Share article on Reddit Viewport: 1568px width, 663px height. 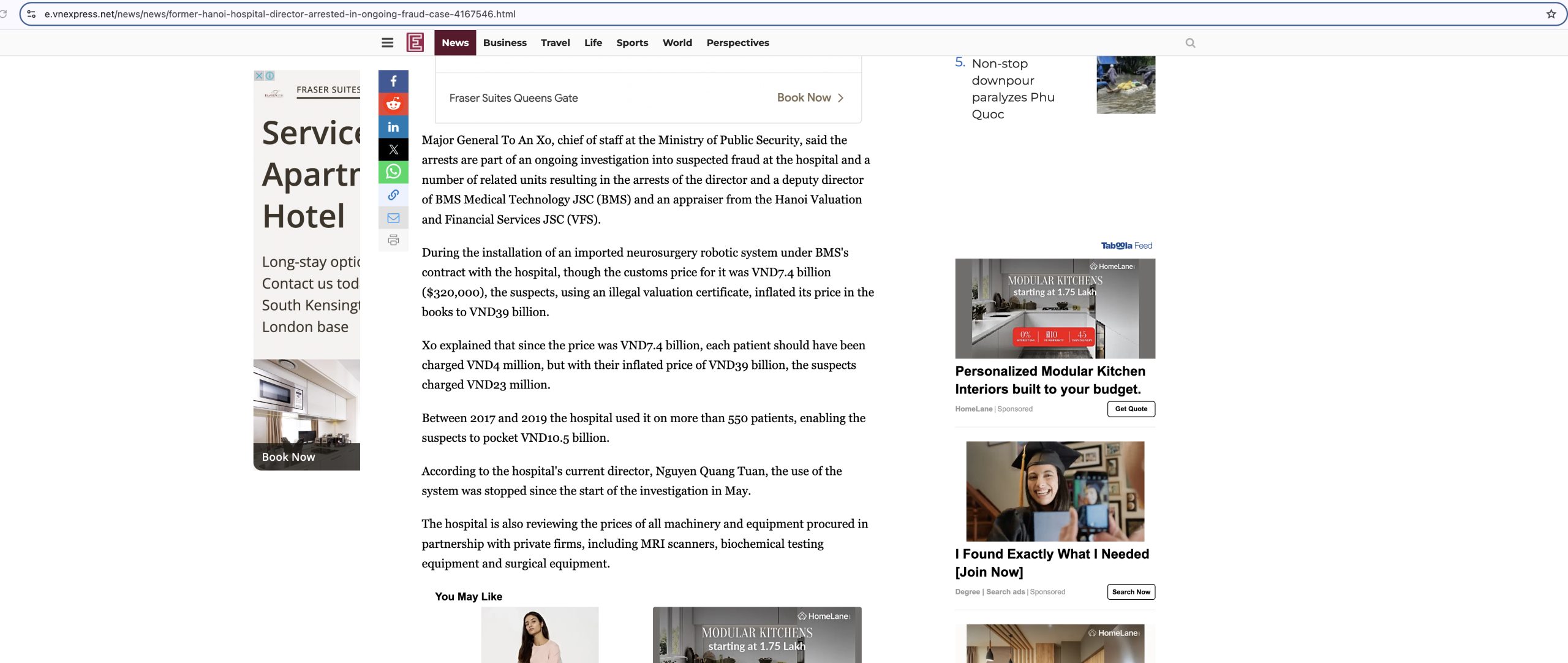(x=393, y=104)
